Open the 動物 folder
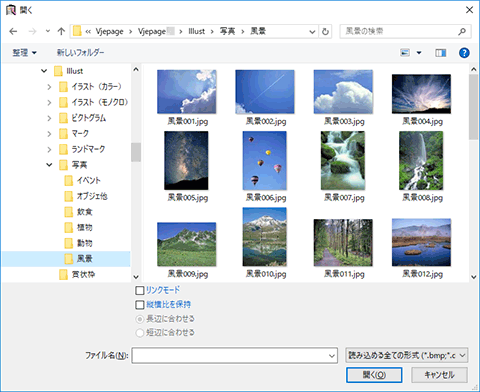Viewport: 480px width, 392px height. pyautogui.click(x=78, y=243)
